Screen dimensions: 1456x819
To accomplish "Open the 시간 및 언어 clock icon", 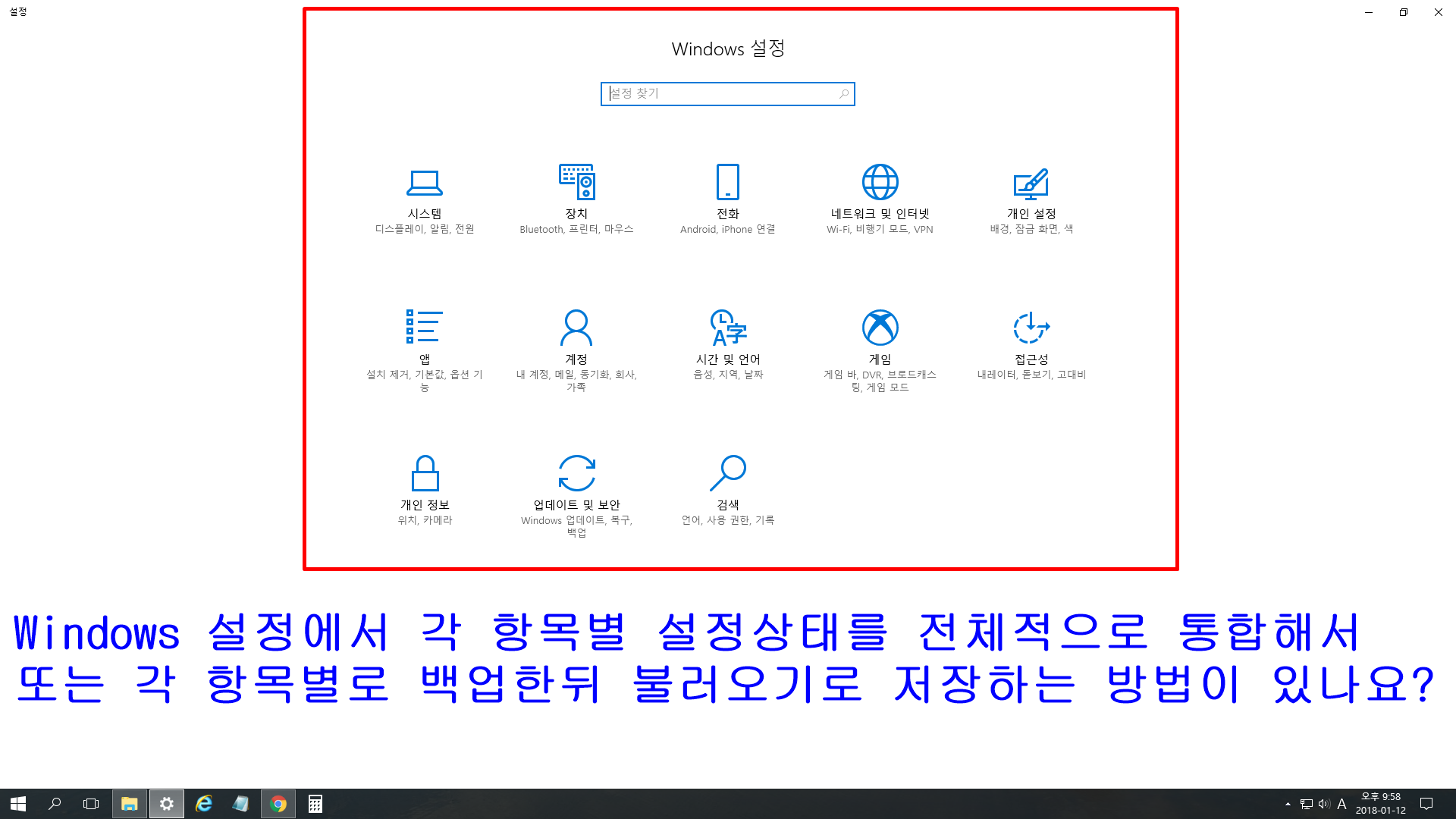I will point(728,327).
